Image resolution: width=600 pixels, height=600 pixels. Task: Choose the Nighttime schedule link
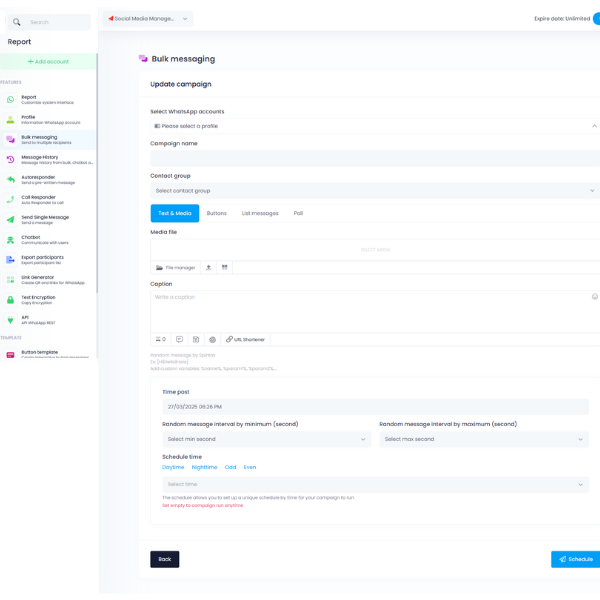click(204, 467)
